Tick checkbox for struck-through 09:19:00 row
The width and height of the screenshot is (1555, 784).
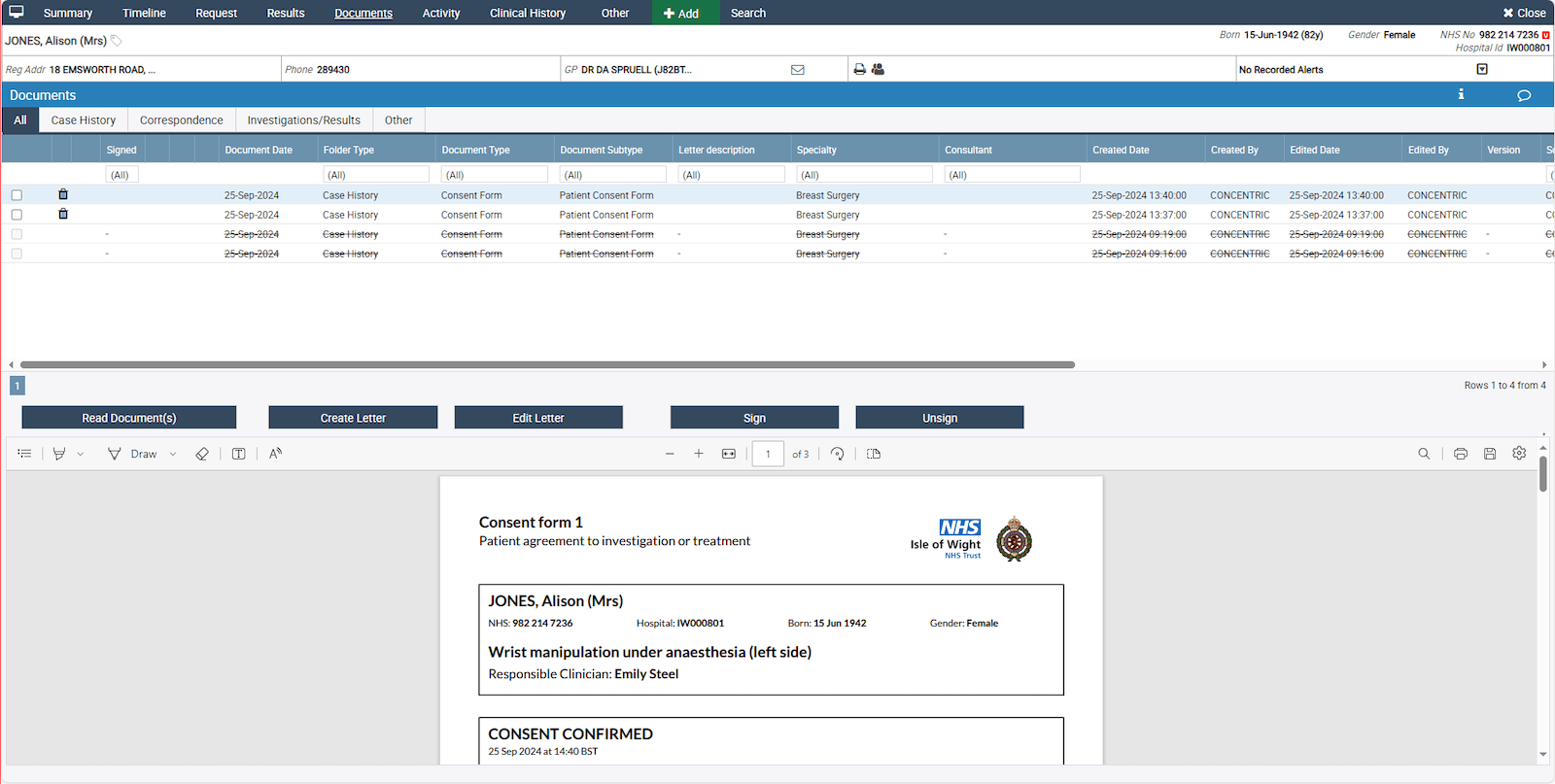tap(17, 234)
